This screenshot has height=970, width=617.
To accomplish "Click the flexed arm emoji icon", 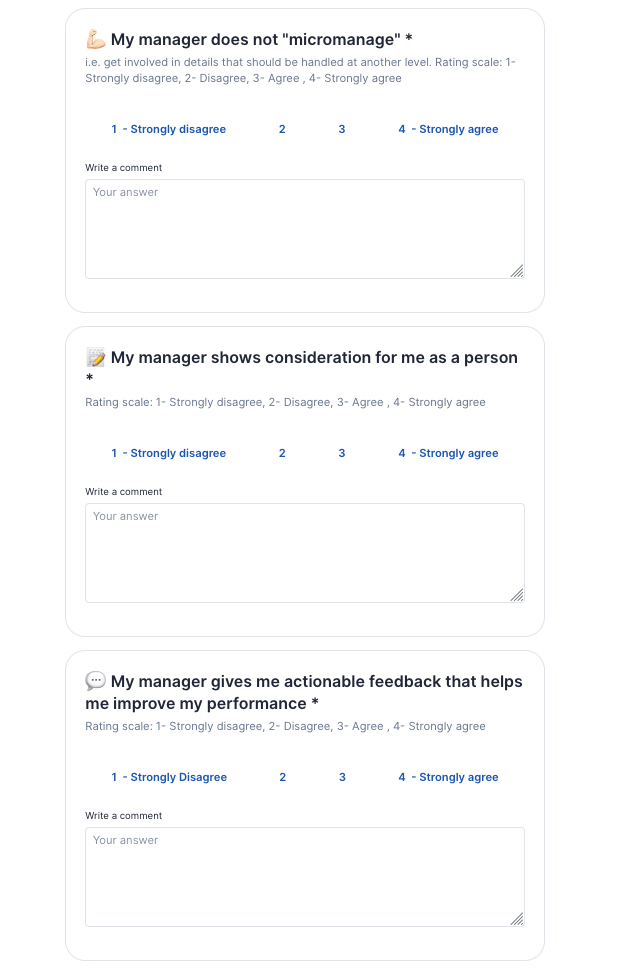I will (96, 40).
